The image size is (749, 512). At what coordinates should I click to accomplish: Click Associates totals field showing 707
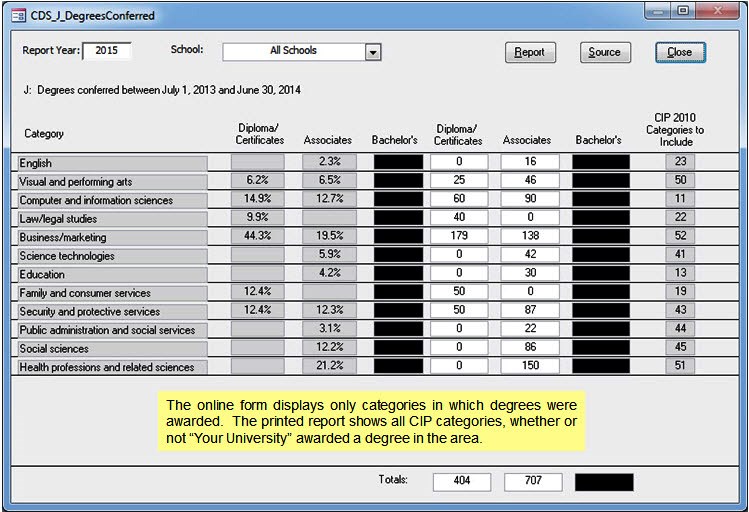(533, 481)
